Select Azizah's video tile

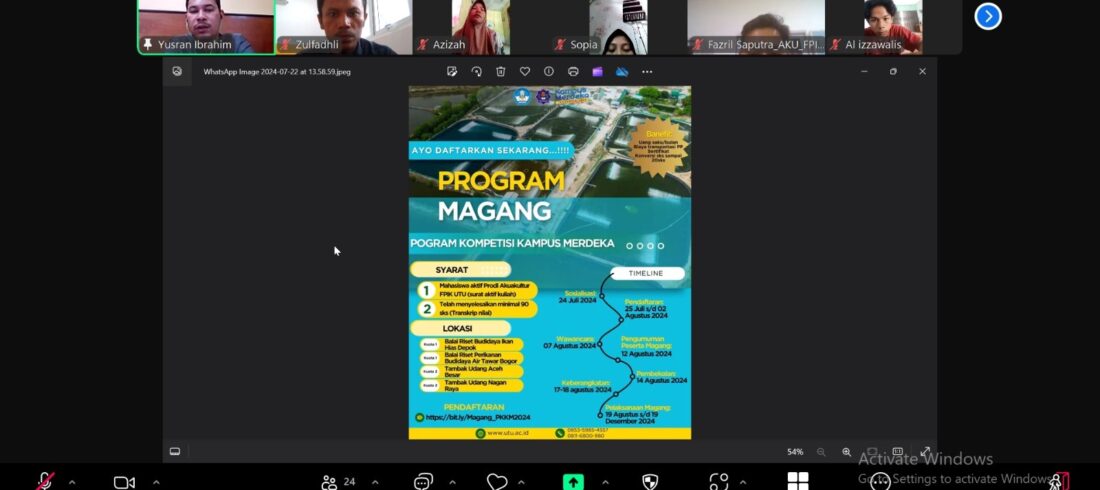point(481,27)
